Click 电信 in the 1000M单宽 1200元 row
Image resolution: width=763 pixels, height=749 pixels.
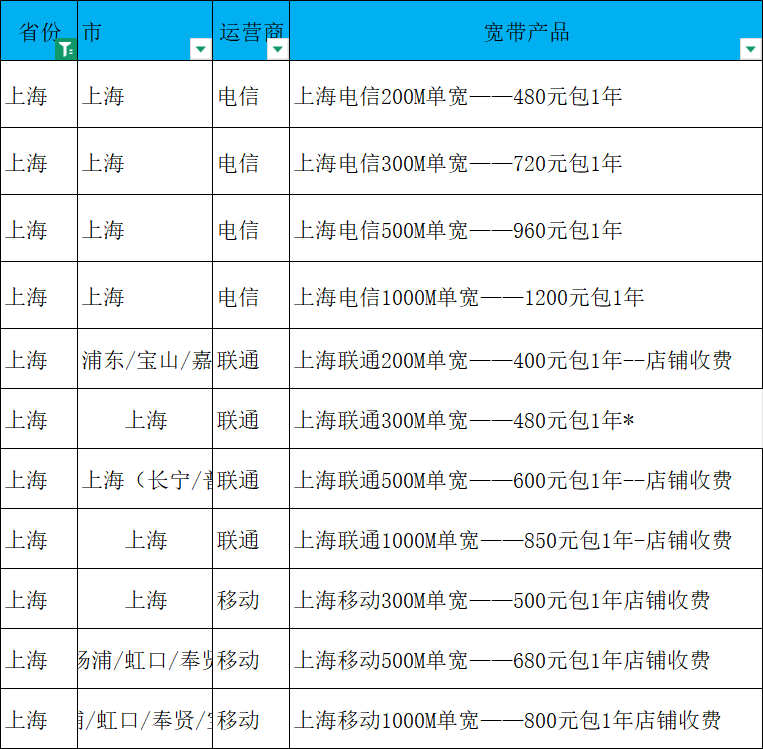(238, 297)
